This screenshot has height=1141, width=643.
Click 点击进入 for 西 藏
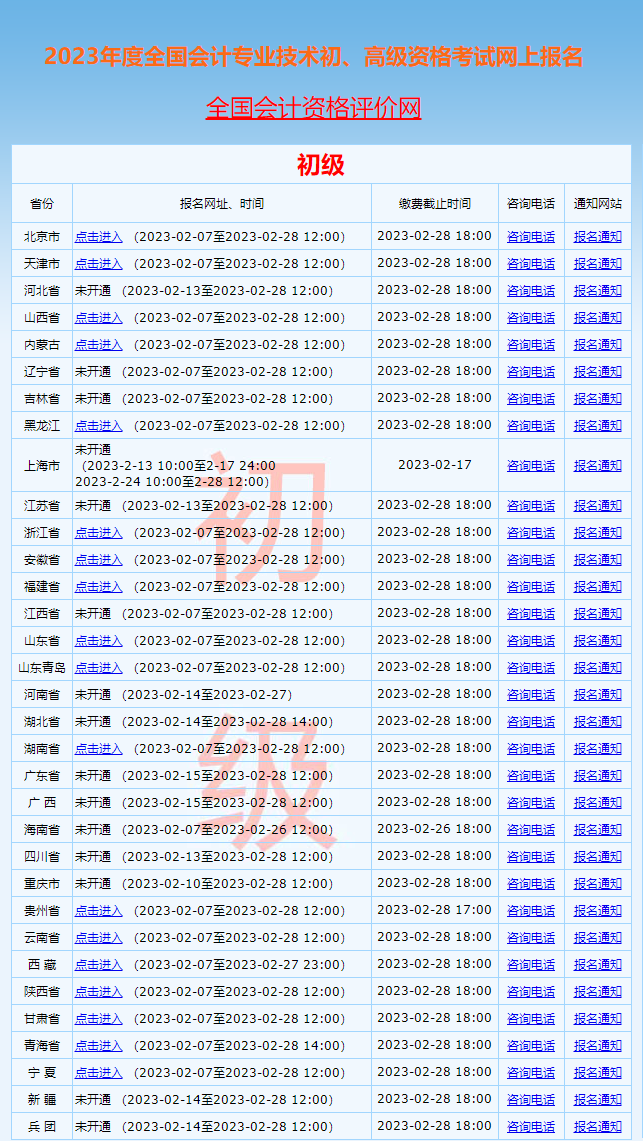tap(98, 965)
